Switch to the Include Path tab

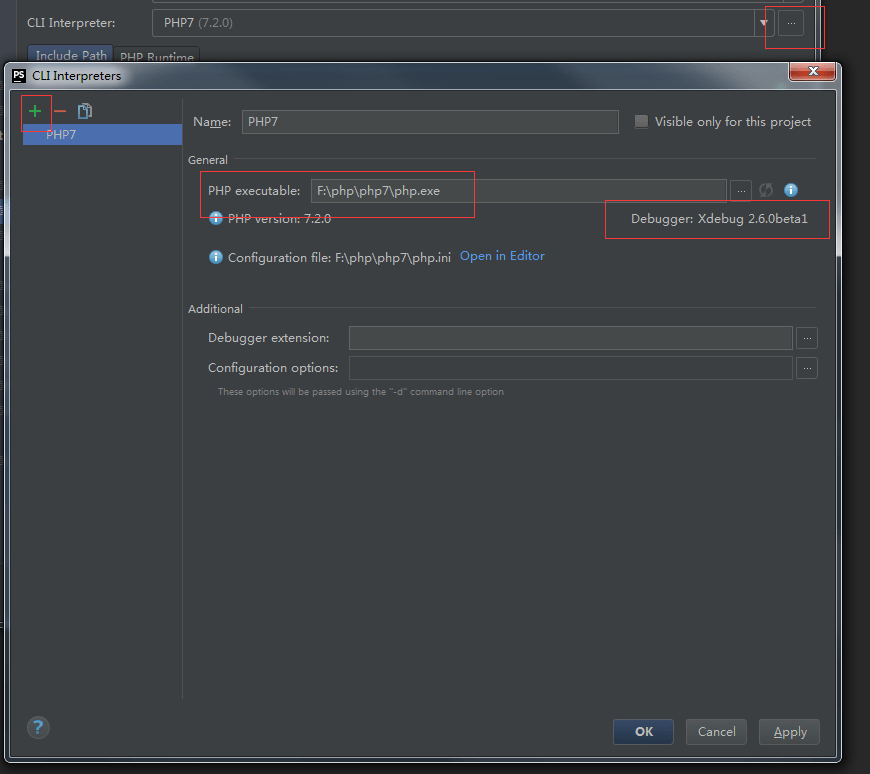70,54
